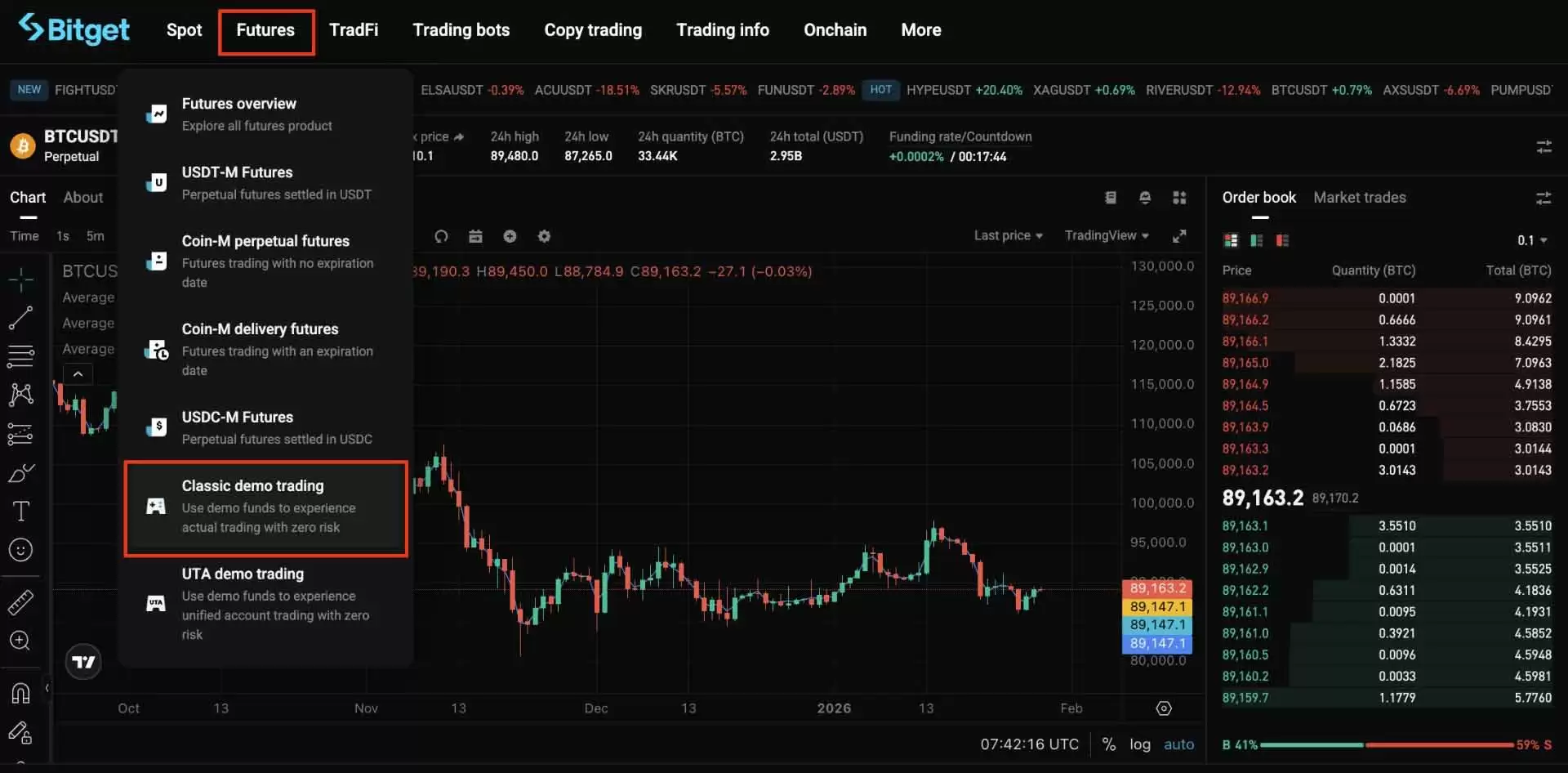Switch to the Market trades tab
This screenshot has width=1568, height=773.
[1359, 197]
